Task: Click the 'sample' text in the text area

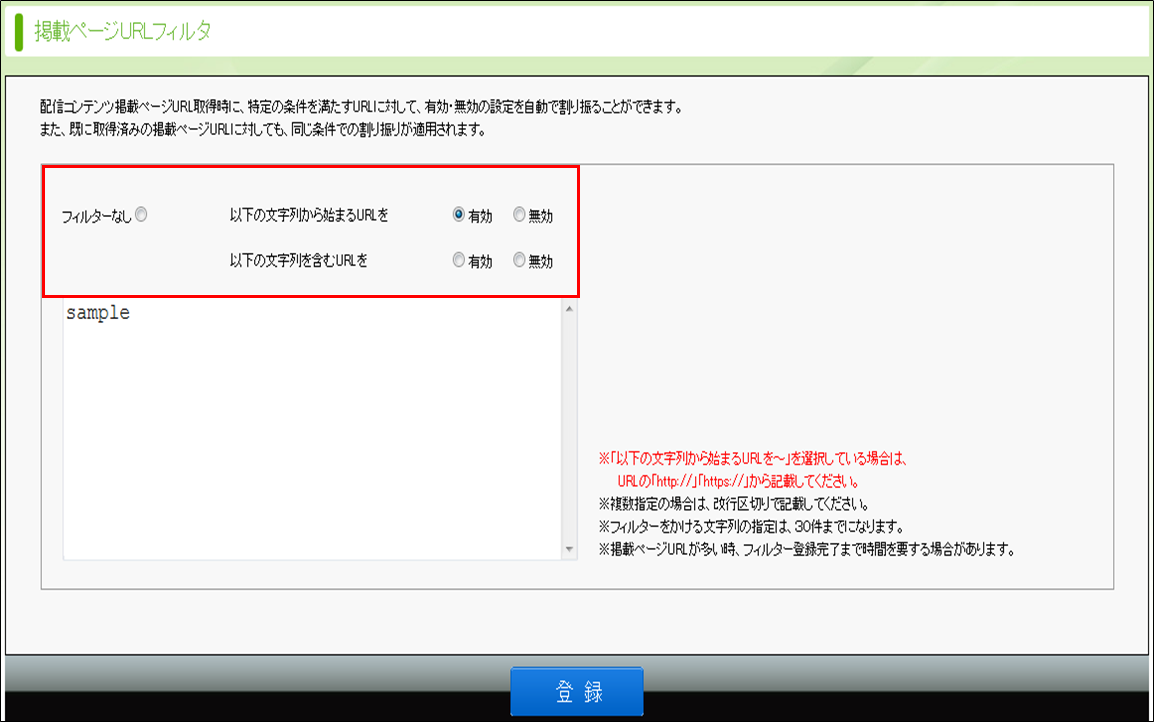Action: point(98,313)
